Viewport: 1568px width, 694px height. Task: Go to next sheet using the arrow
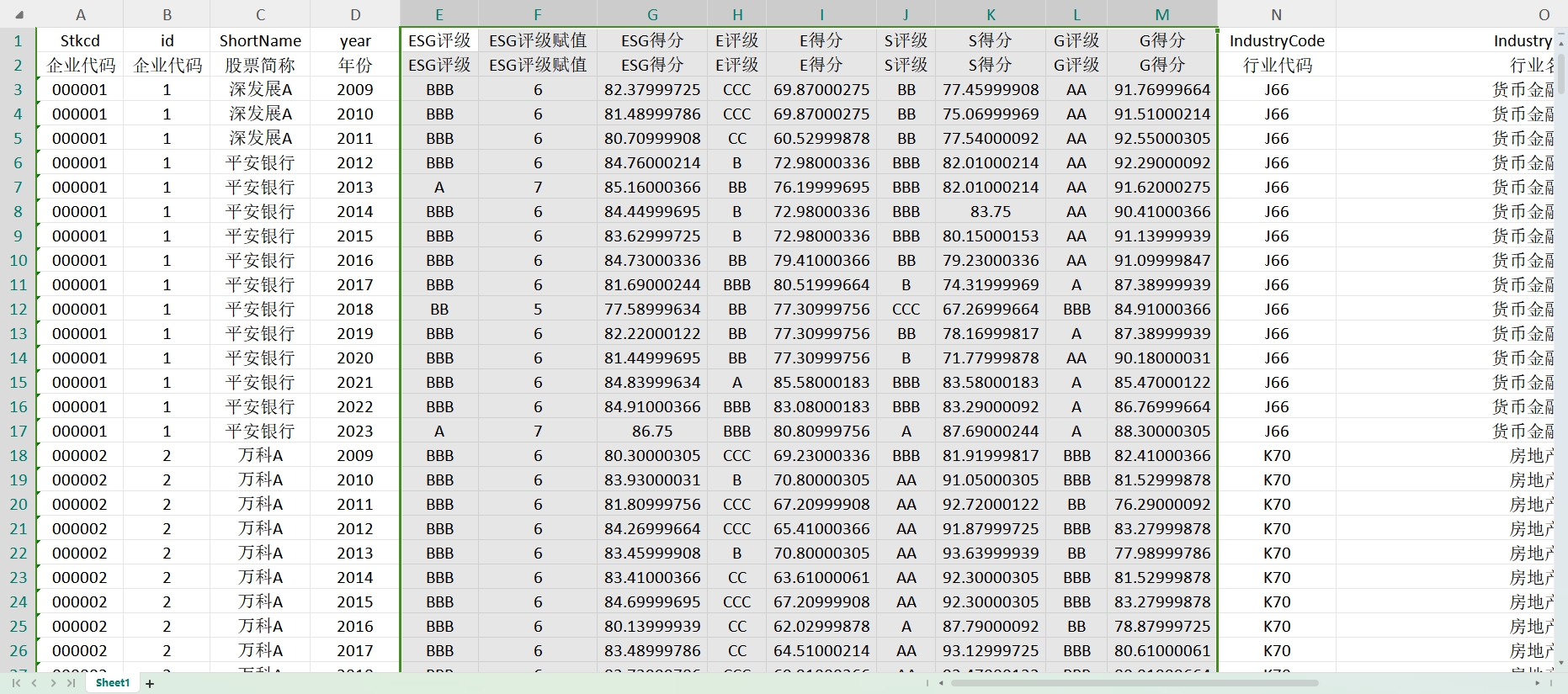click(53, 683)
